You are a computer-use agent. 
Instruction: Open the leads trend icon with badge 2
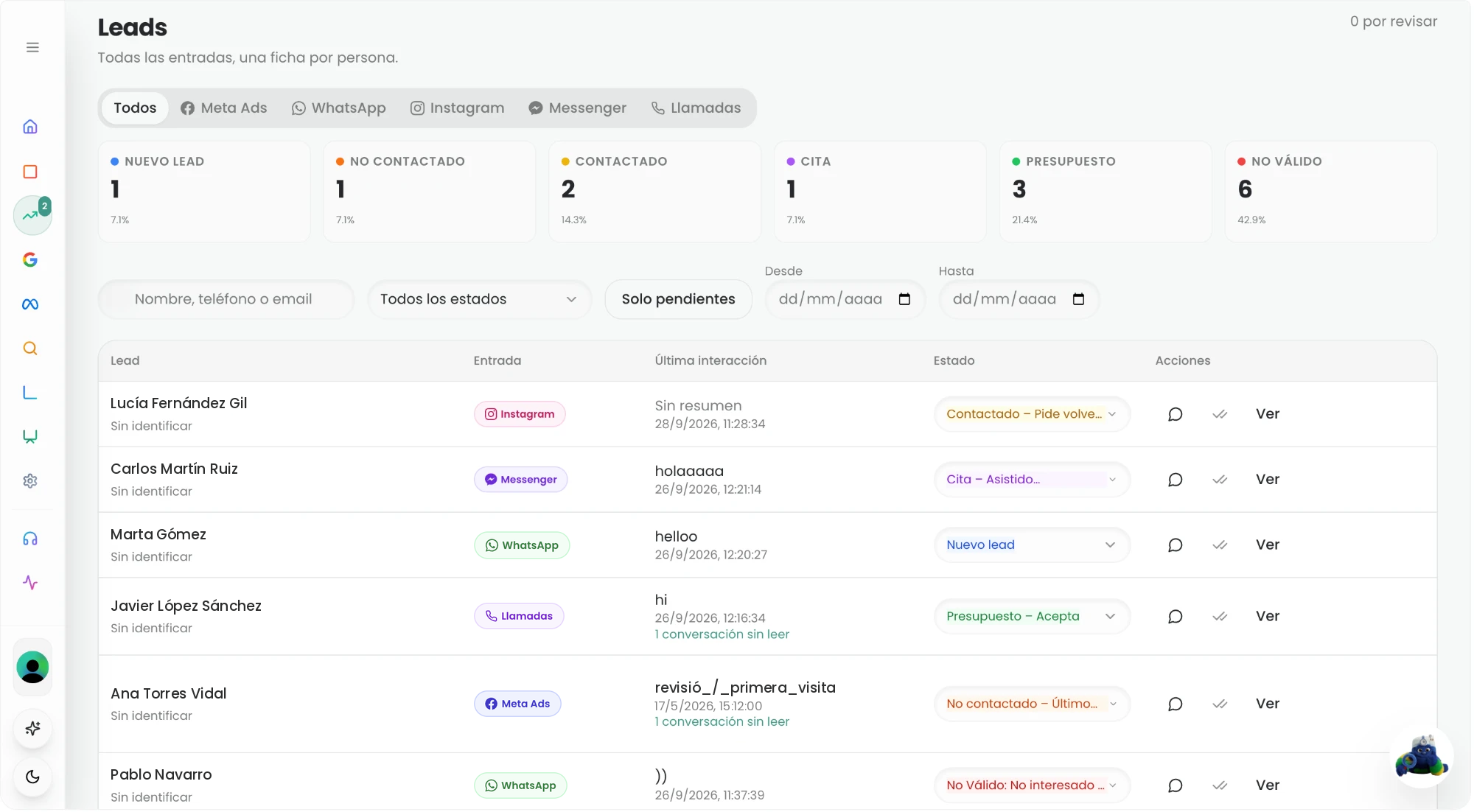pos(32,215)
